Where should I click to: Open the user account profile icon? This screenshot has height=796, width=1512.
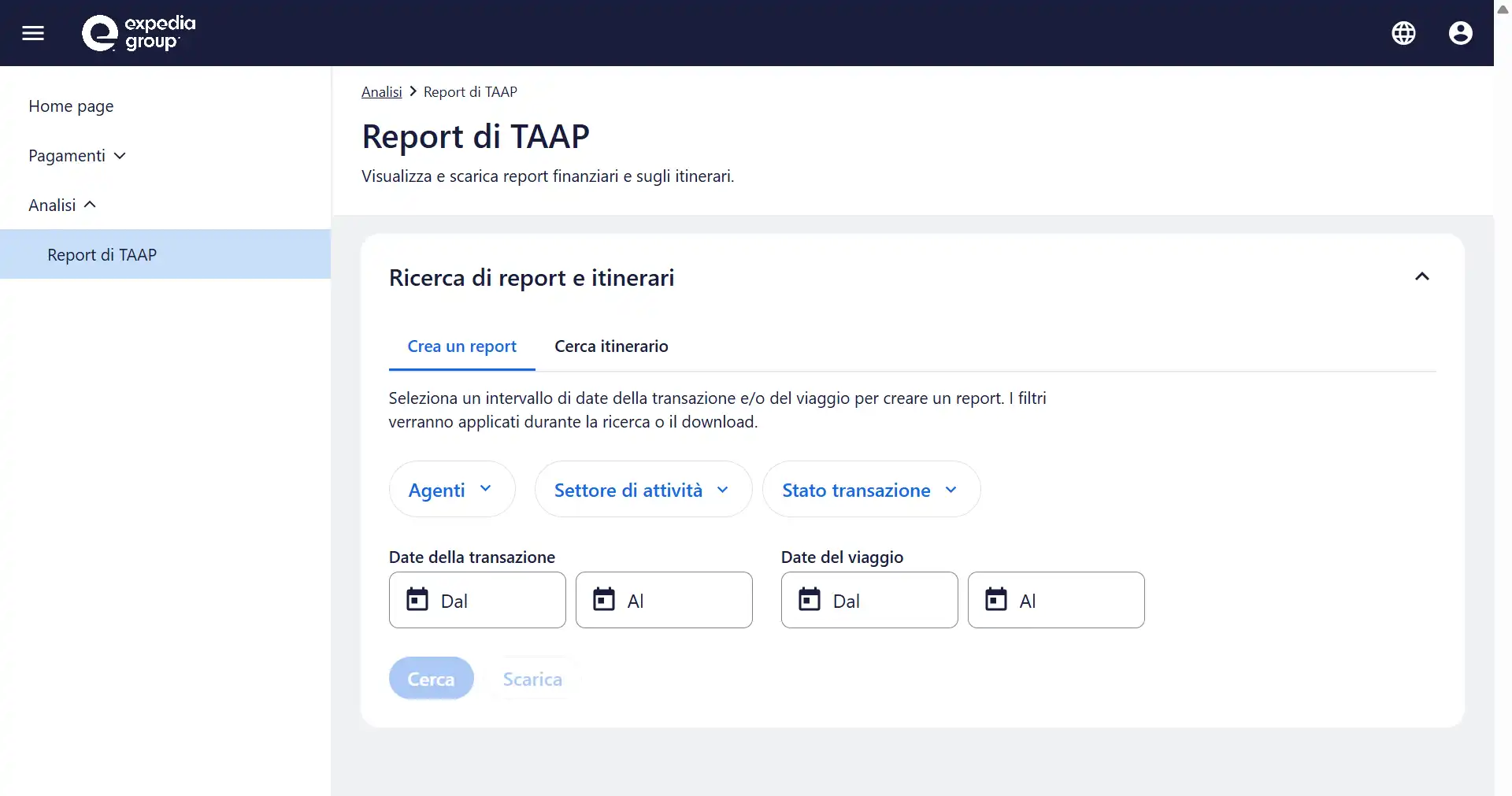(1460, 33)
